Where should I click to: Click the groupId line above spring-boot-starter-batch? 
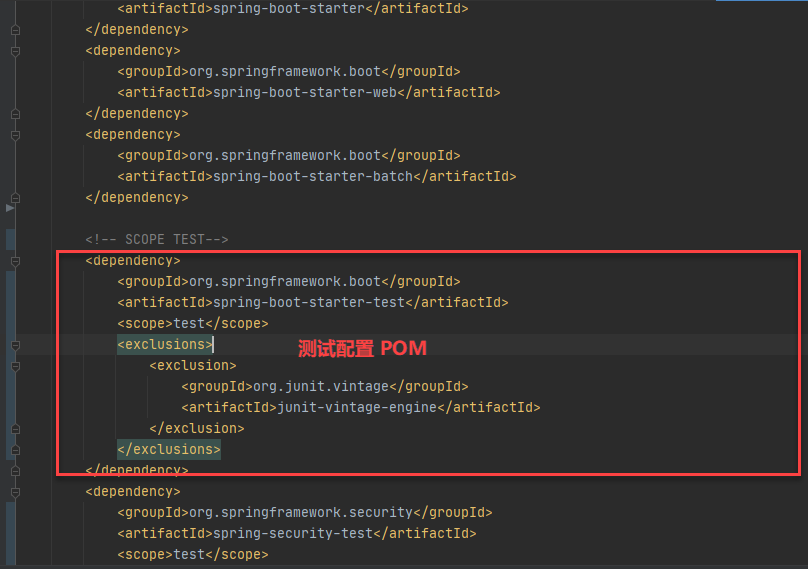(x=289, y=155)
